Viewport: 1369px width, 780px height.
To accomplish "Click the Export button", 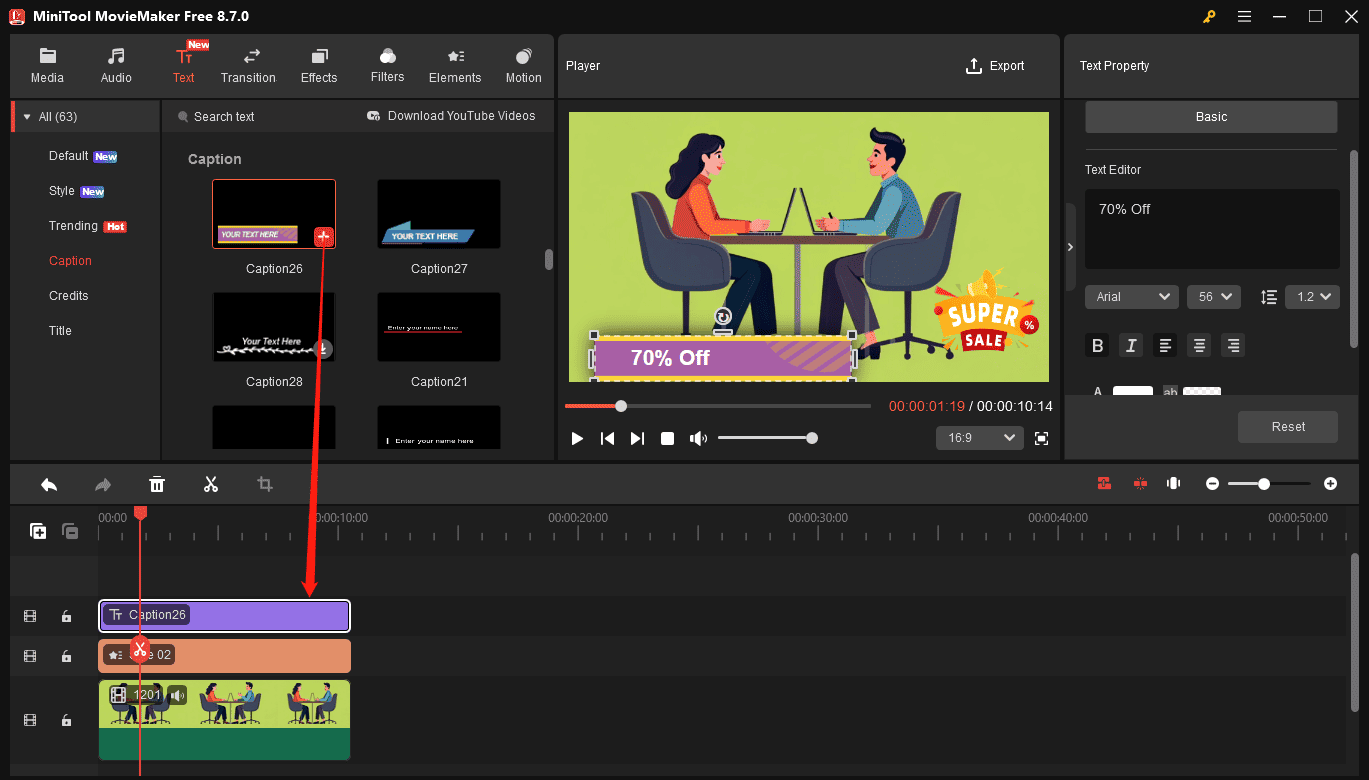I will click(x=994, y=66).
